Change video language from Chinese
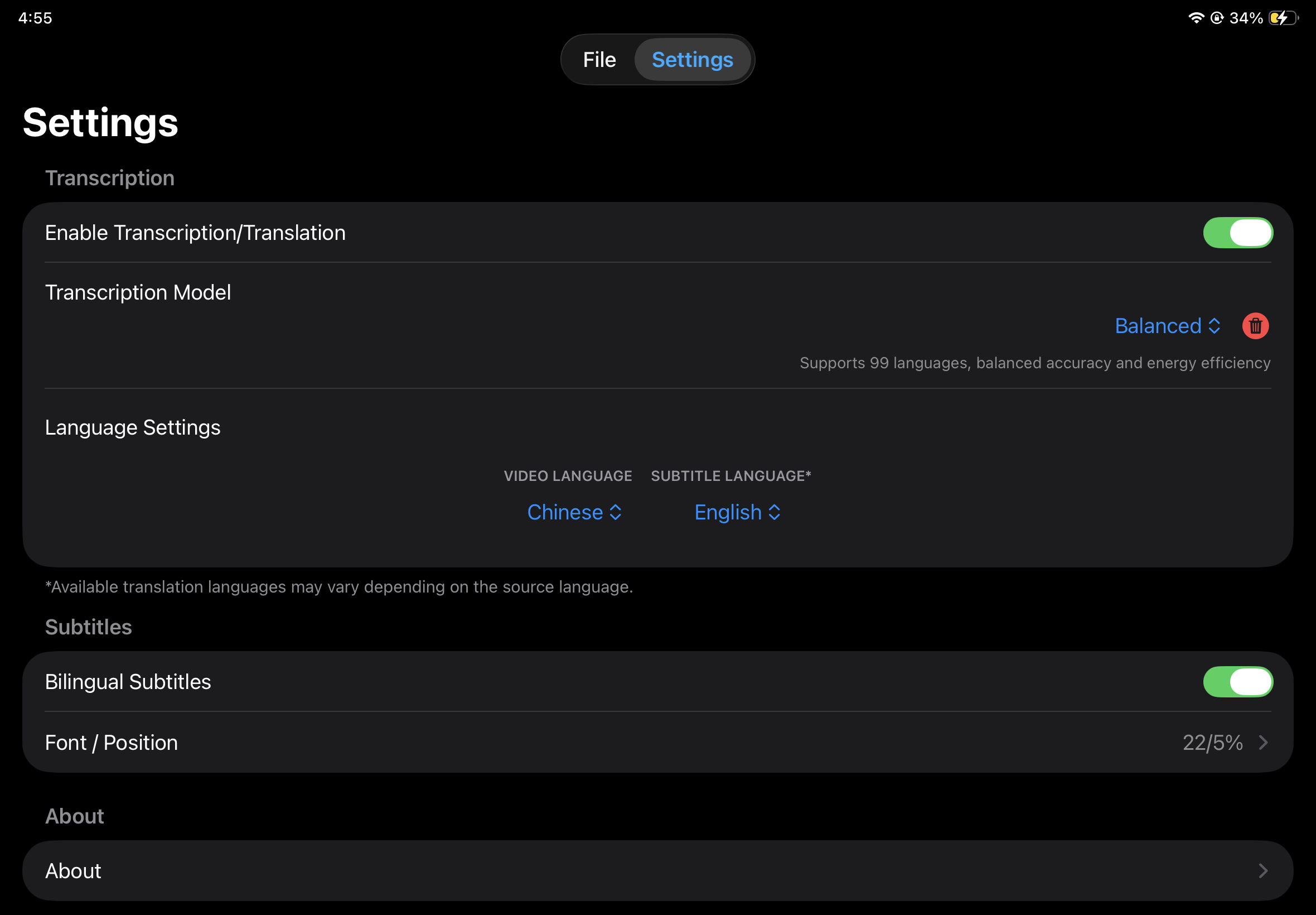 click(574, 512)
